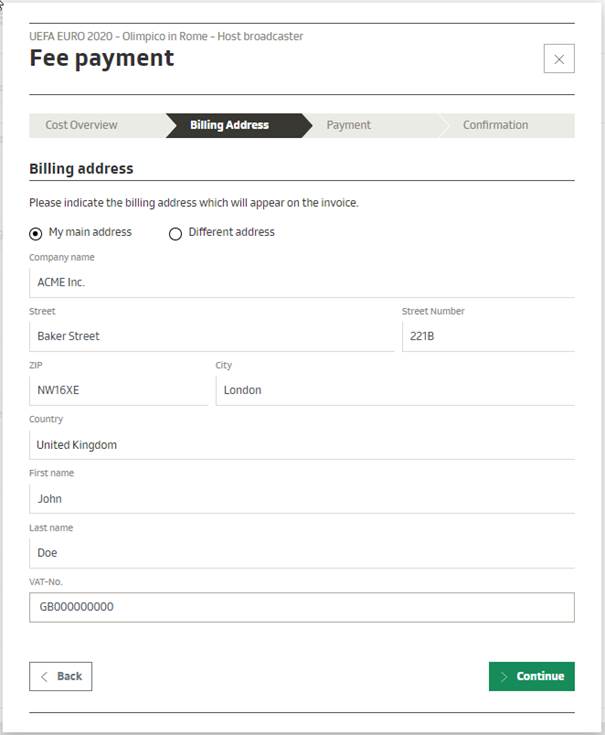Close the Fee payment dialog

tap(558, 59)
